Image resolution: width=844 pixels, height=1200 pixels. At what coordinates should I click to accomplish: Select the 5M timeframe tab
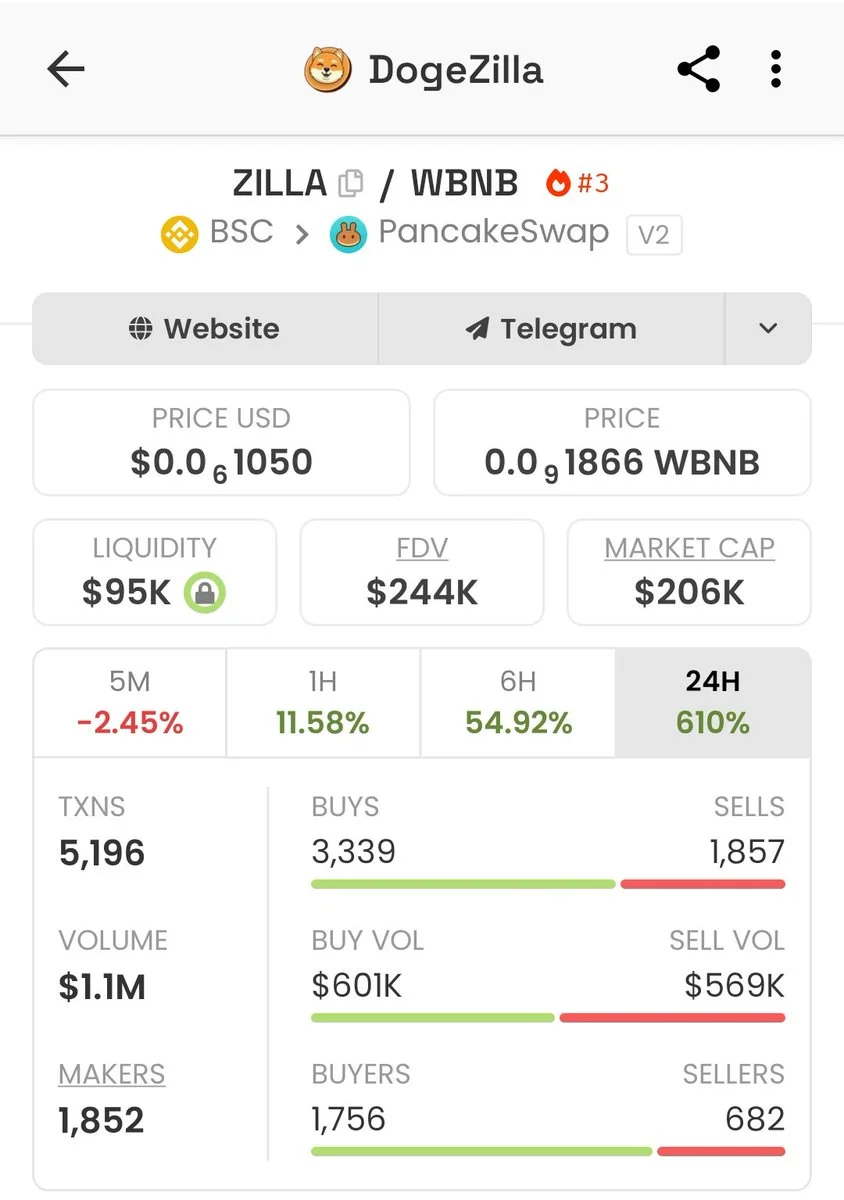click(x=130, y=703)
